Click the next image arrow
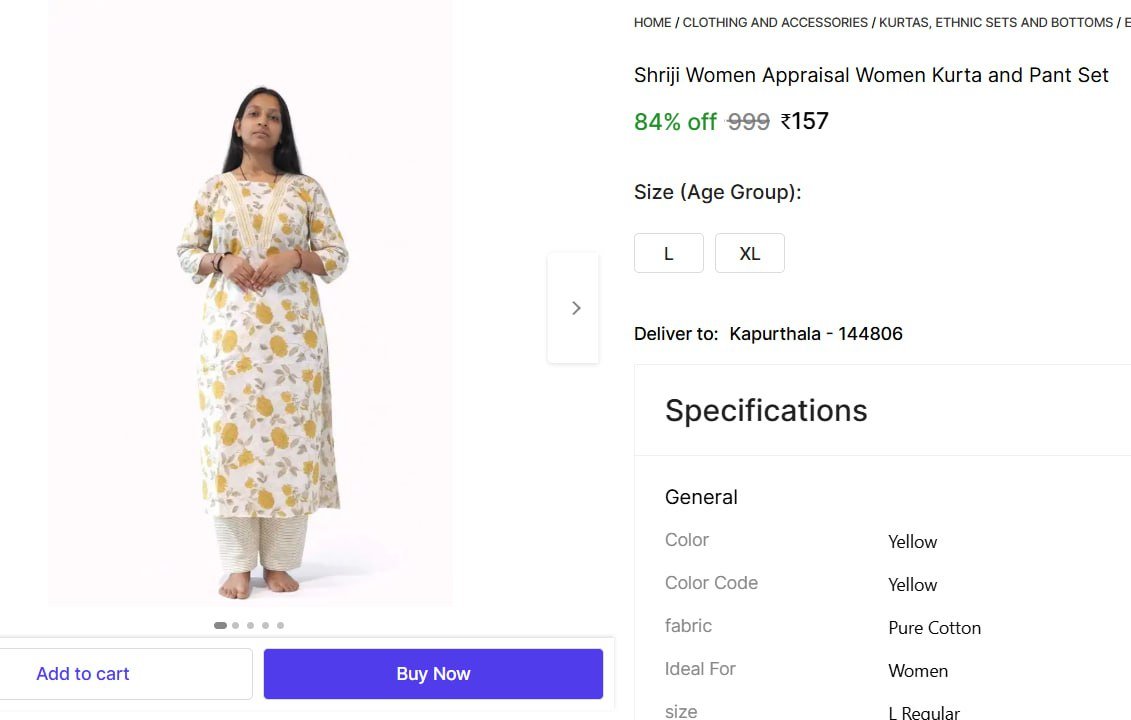The width and height of the screenshot is (1131, 720). coord(574,308)
